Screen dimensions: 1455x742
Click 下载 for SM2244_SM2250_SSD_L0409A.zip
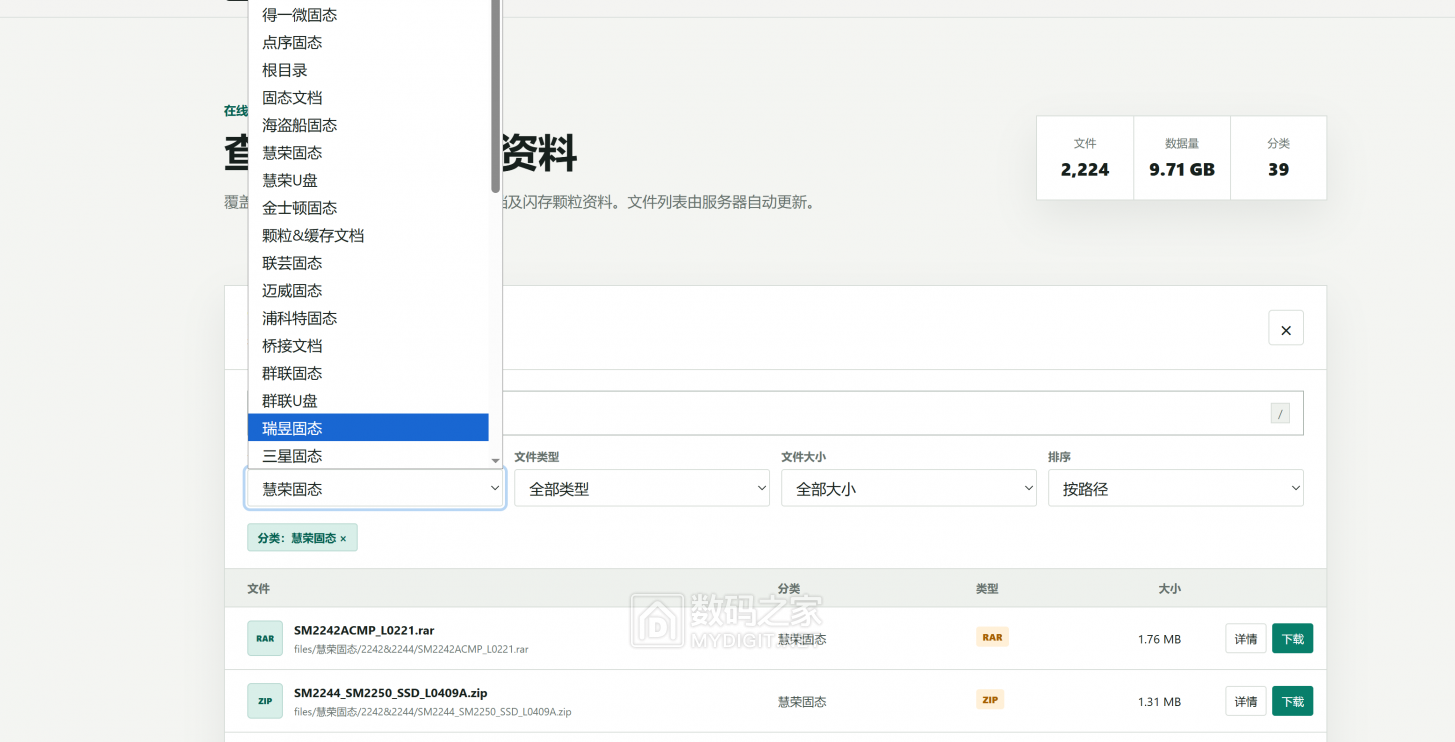point(1292,701)
